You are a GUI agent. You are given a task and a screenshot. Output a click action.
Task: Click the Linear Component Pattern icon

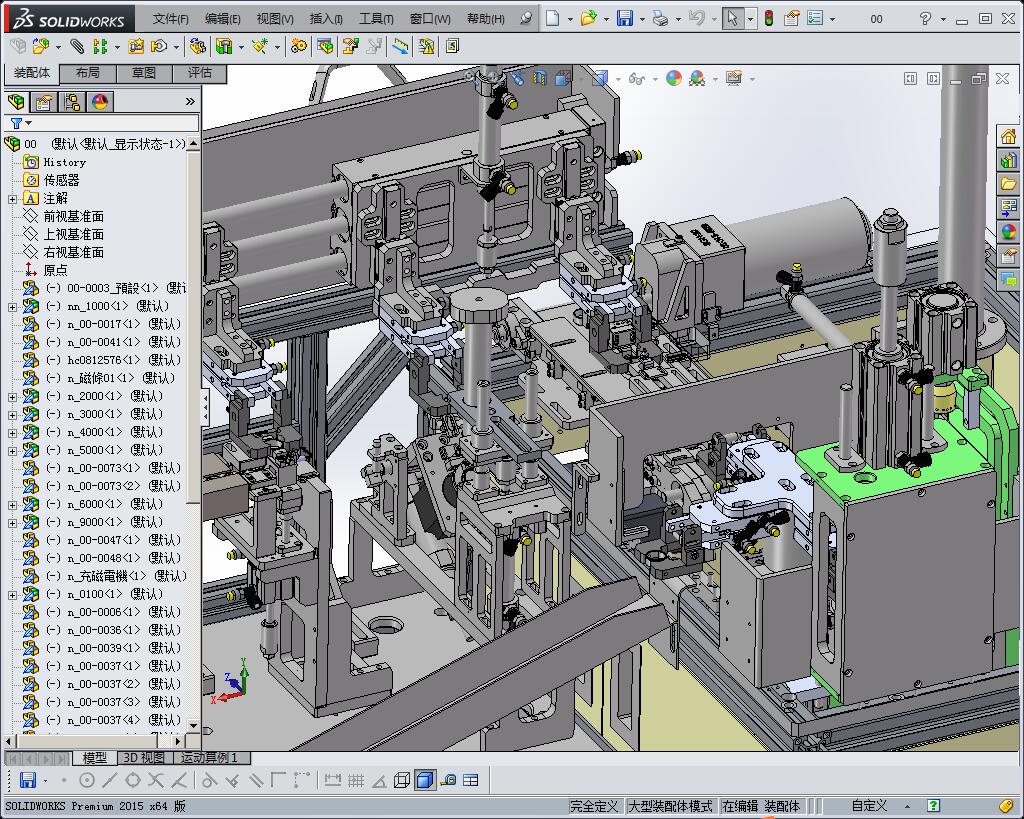(x=100, y=46)
